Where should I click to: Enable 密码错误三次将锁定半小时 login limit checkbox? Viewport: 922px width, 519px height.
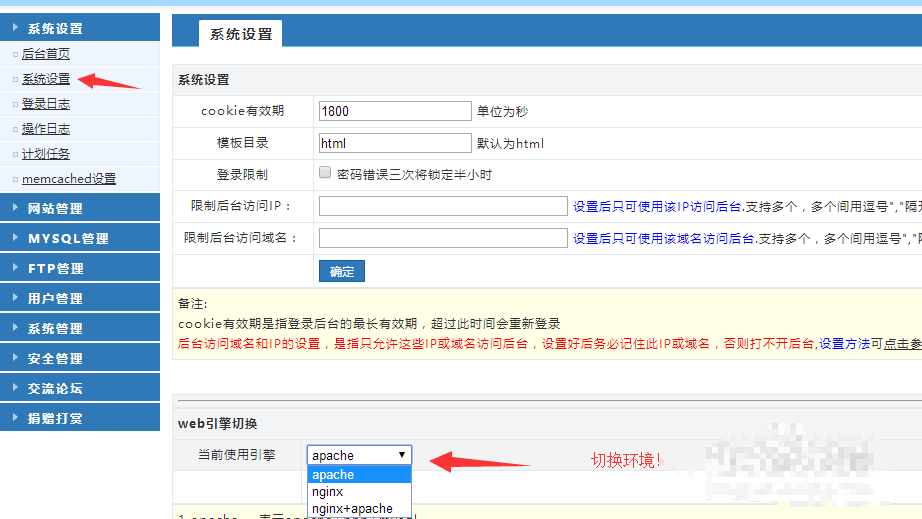[325, 172]
